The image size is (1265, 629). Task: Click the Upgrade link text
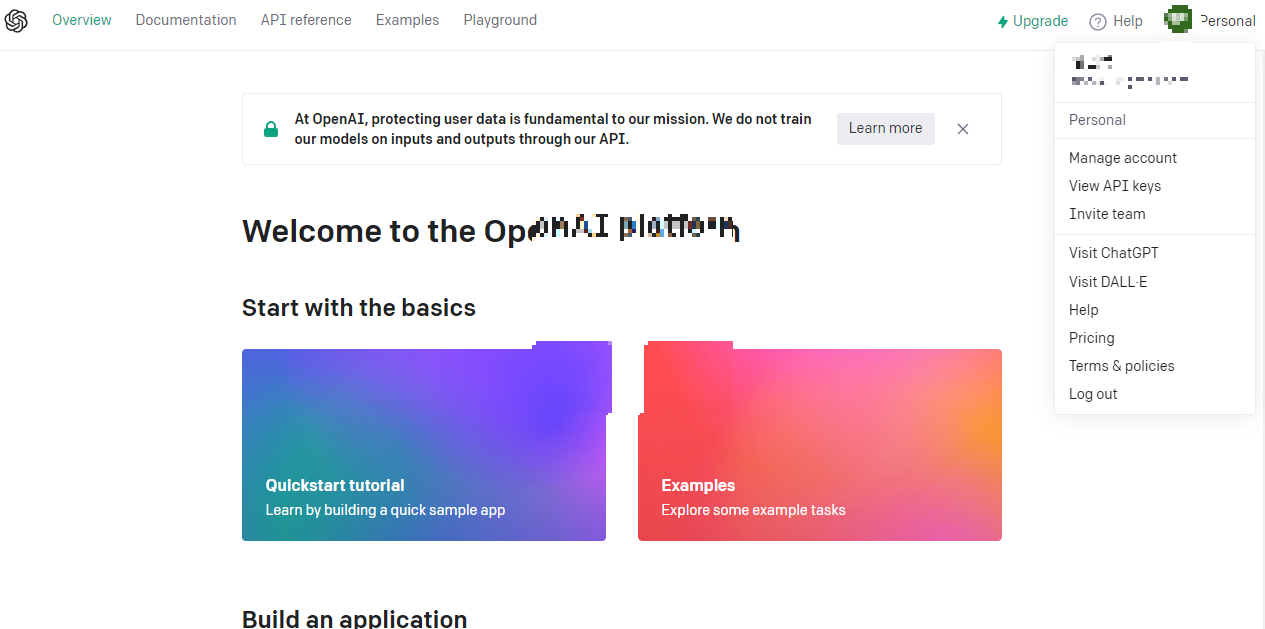pos(1040,21)
